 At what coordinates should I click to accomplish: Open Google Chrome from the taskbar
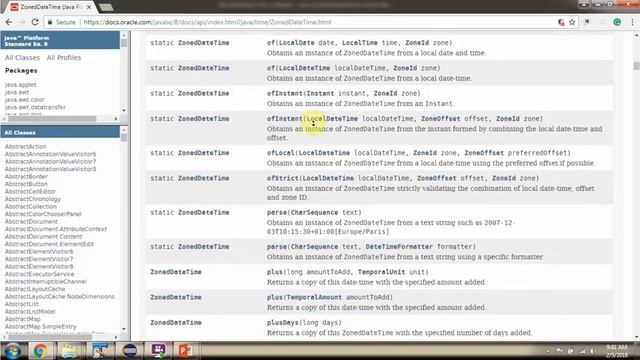(x=40, y=351)
